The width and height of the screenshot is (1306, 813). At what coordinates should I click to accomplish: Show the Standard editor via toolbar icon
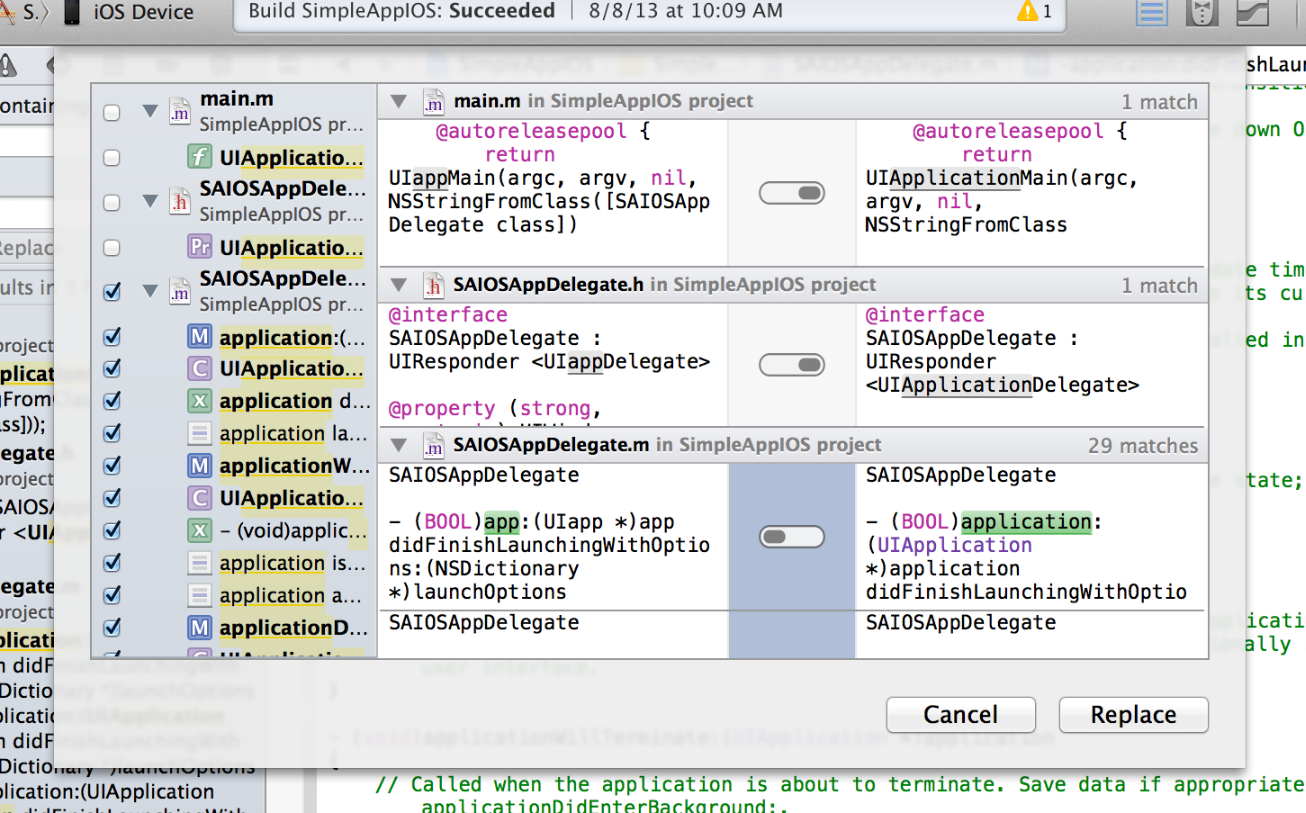pos(1153,13)
